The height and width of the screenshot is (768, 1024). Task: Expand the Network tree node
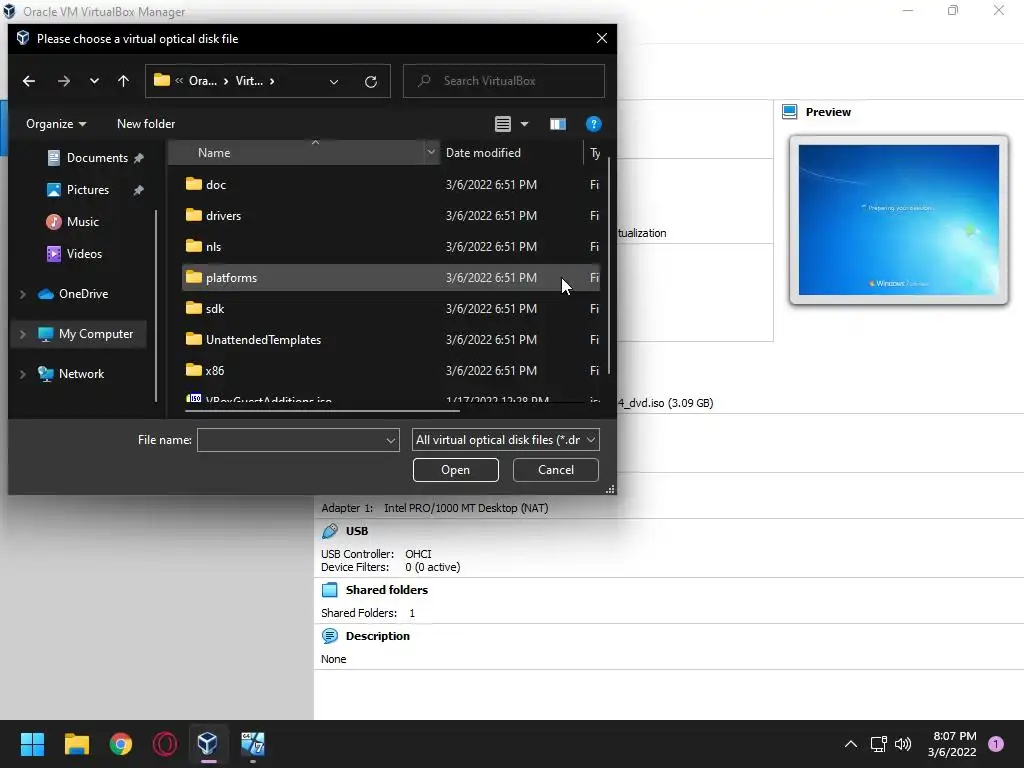tap(23, 374)
